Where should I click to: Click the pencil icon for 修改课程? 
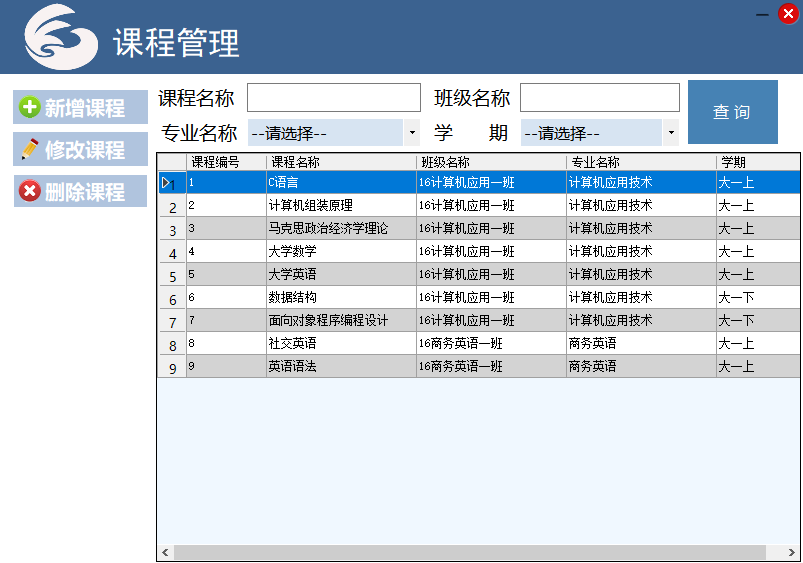point(30,149)
